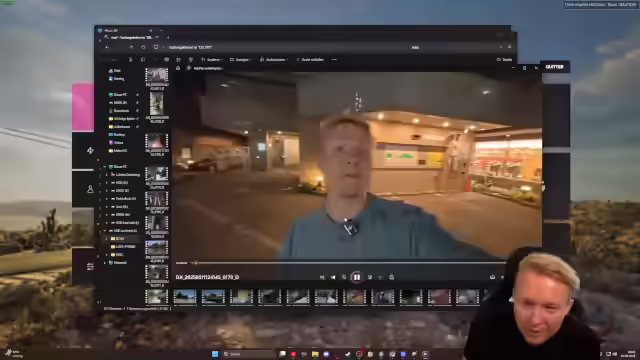Pause the playing DJI video
This screenshot has height=360, width=640.
357,278
